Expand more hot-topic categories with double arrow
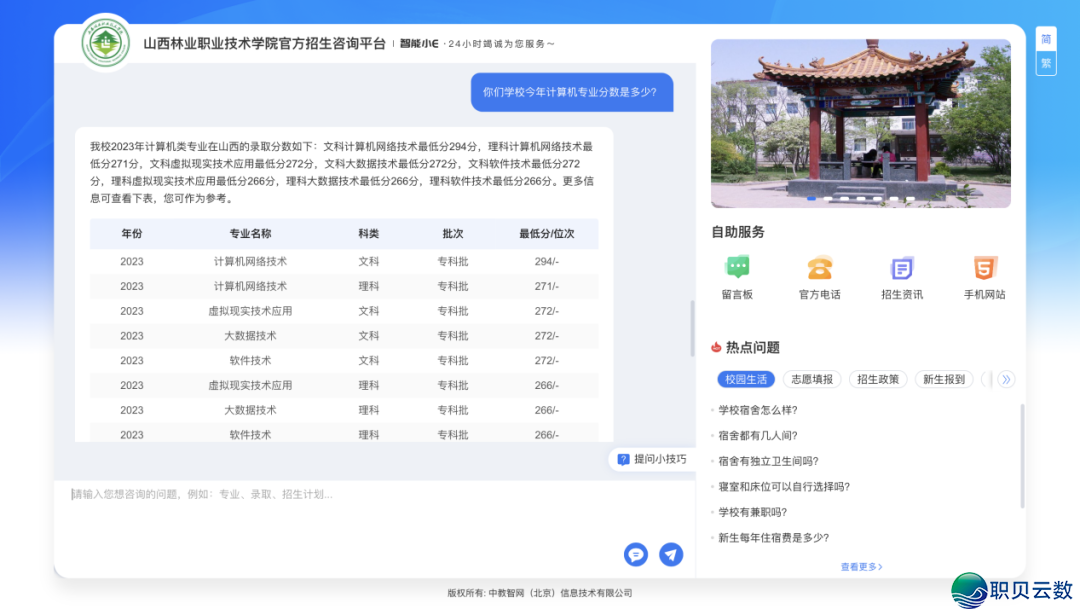The image size is (1080, 615). pyautogui.click(x=1006, y=379)
